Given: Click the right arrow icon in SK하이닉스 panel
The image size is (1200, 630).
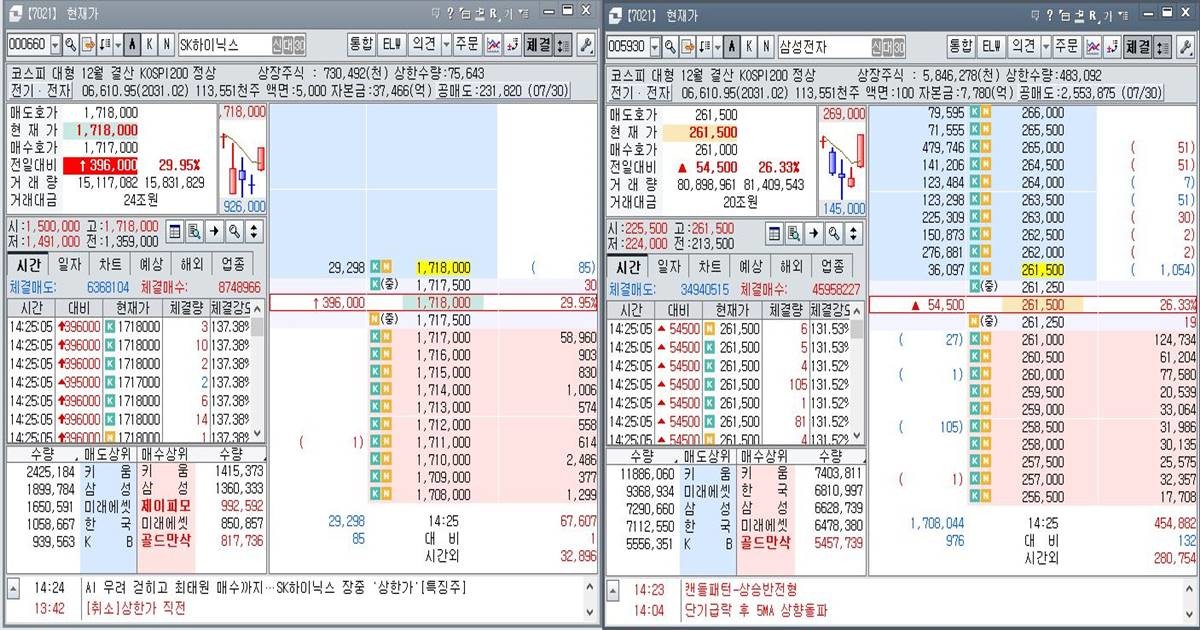Looking at the screenshot, I should pos(214,232).
